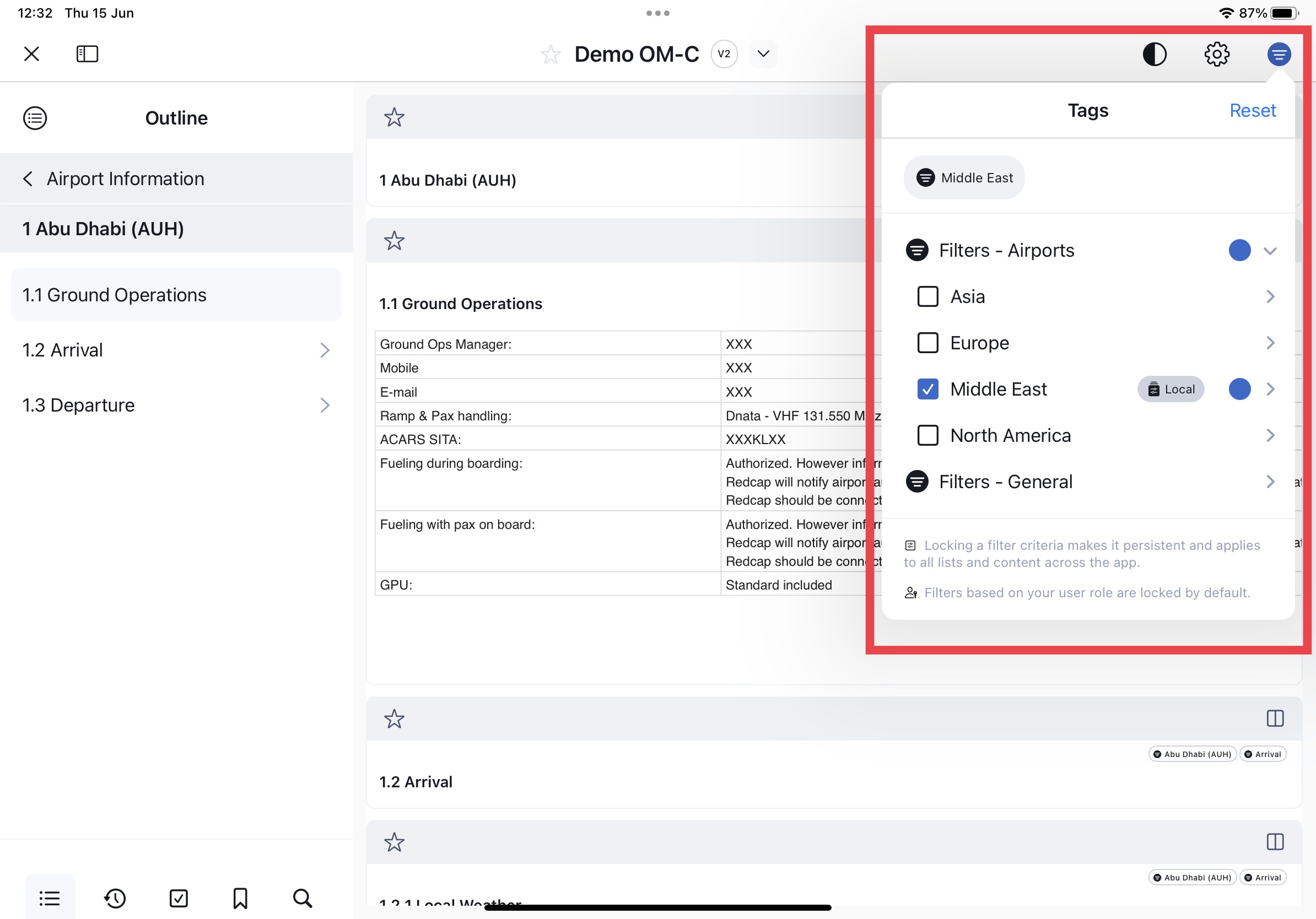This screenshot has width=1316, height=919.
Task: Collapse the Filters - Airports group
Action: [1270, 251]
